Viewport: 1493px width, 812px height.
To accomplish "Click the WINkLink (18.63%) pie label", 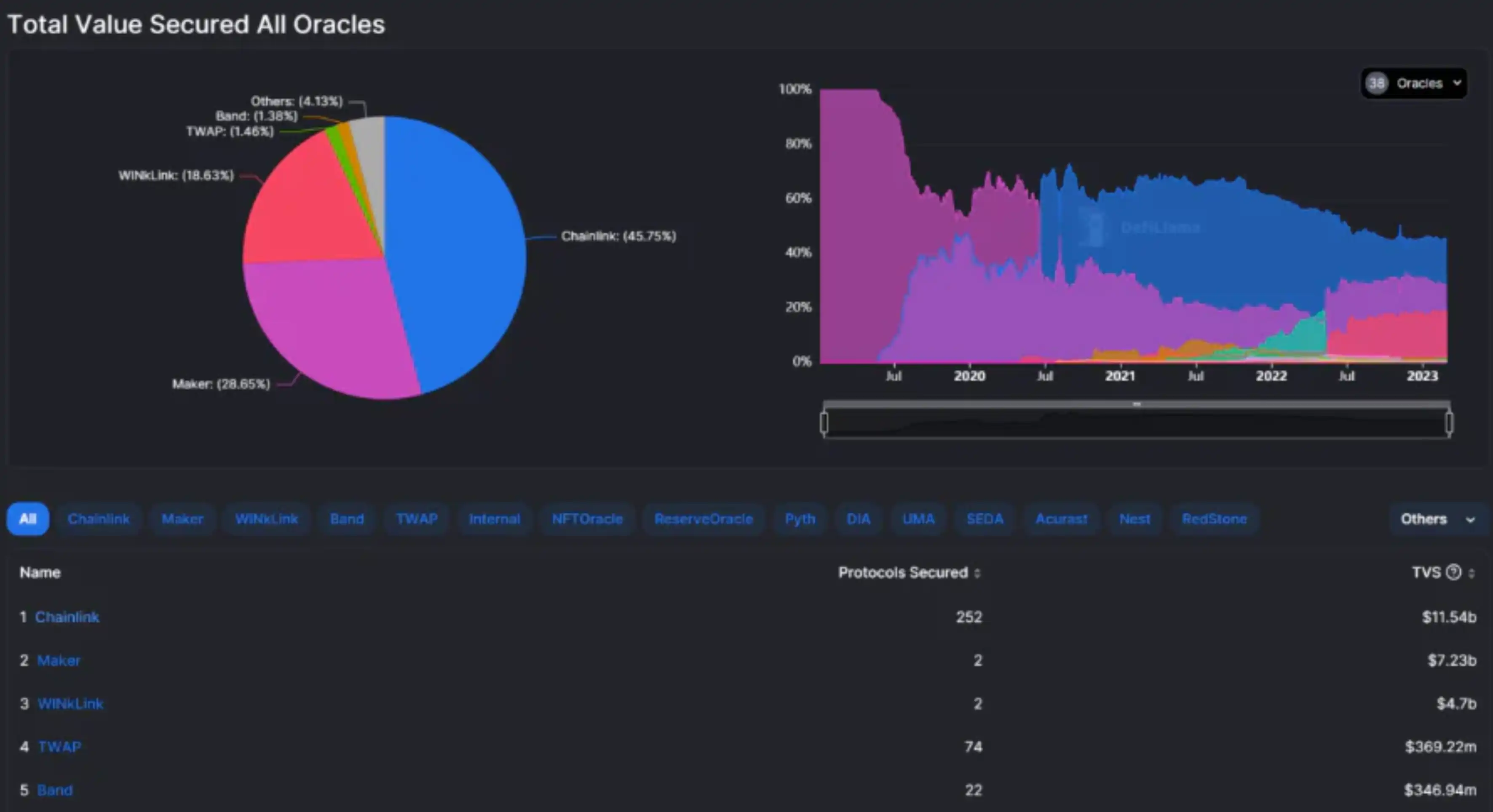I will point(176,175).
